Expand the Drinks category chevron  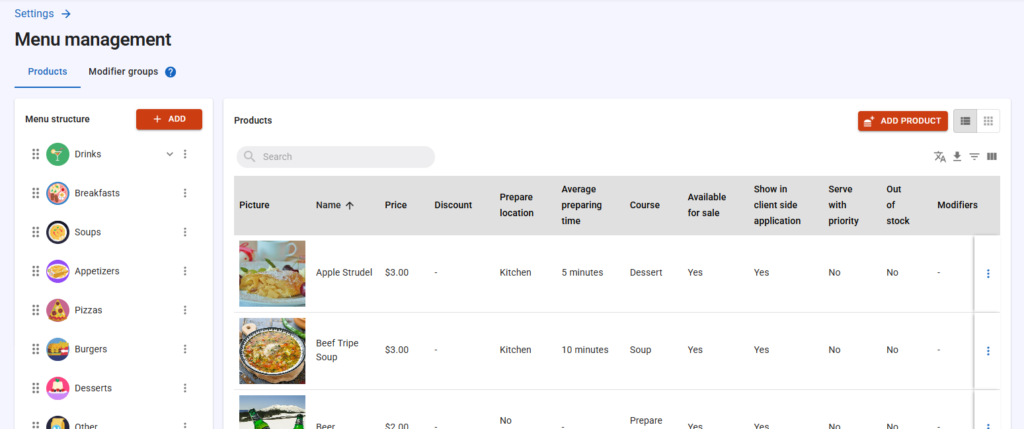pyautogui.click(x=170, y=154)
